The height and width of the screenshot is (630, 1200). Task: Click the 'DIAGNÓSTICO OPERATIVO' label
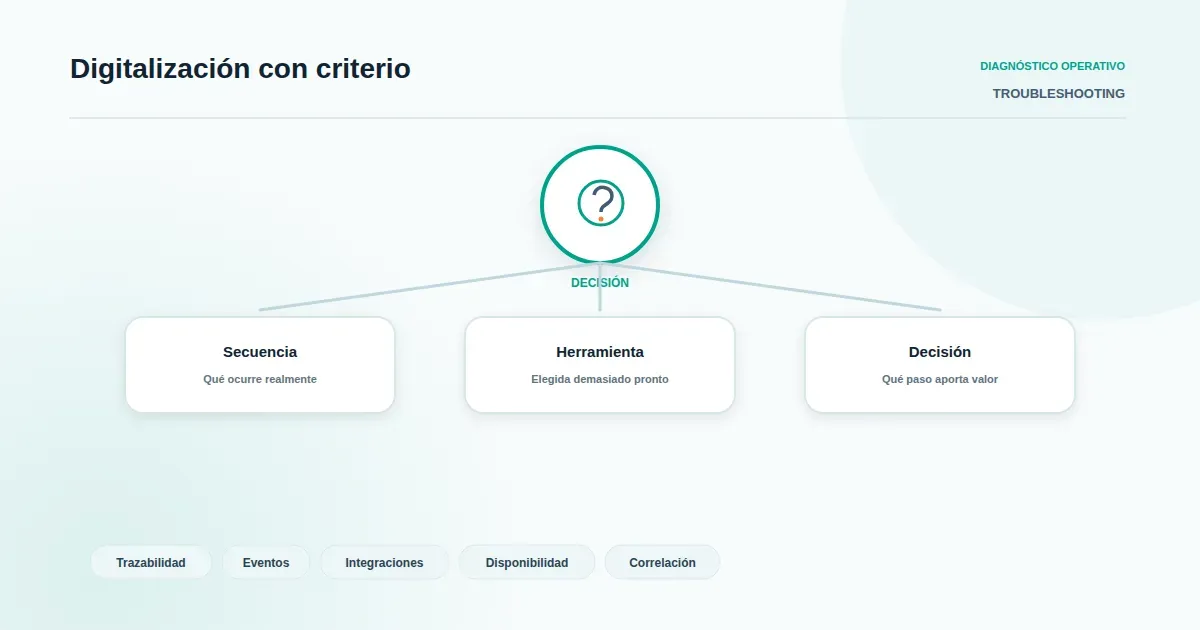[x=1052, y=66]
